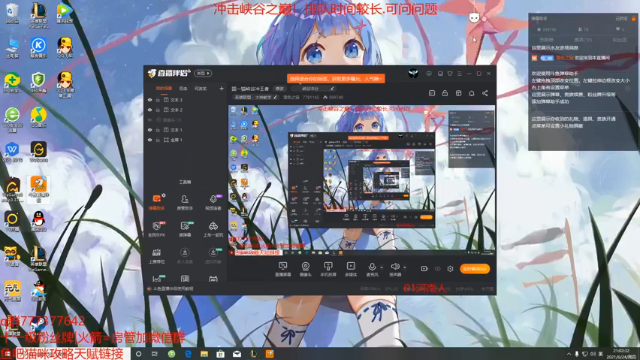Lock the 文本 1 source layer

pos(158,130)
